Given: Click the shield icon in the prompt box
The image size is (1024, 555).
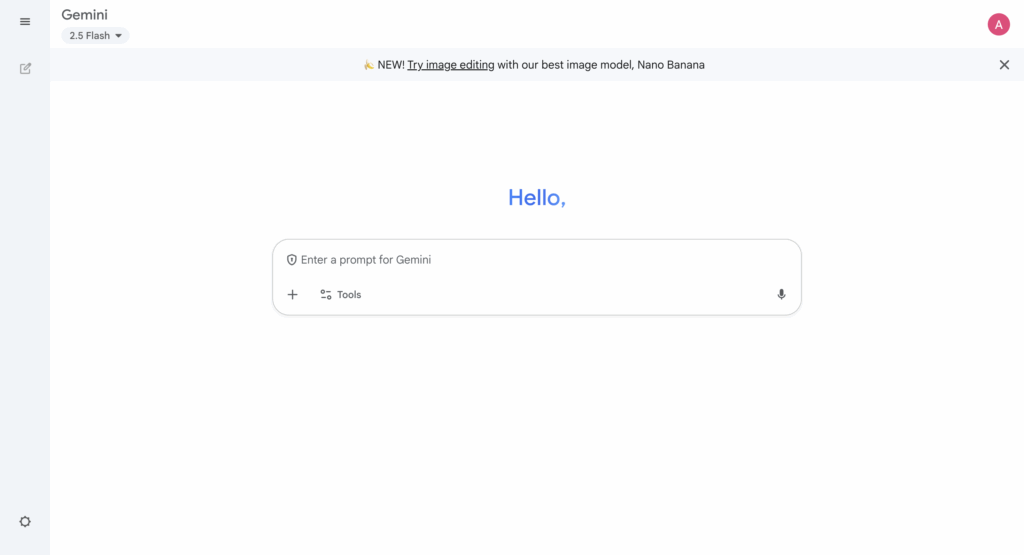Looking at the screenshot, I should click(x=292, y=260).
